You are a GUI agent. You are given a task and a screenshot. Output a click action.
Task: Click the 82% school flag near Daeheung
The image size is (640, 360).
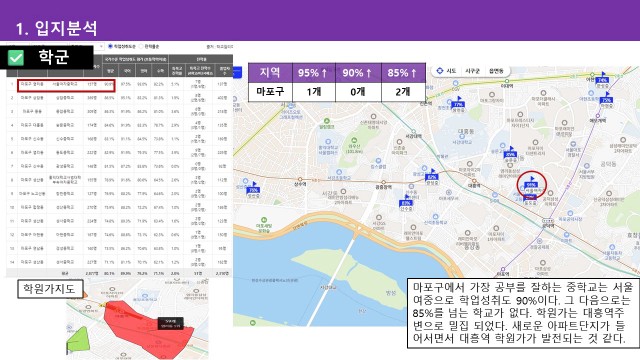click(x=432, y=176)
